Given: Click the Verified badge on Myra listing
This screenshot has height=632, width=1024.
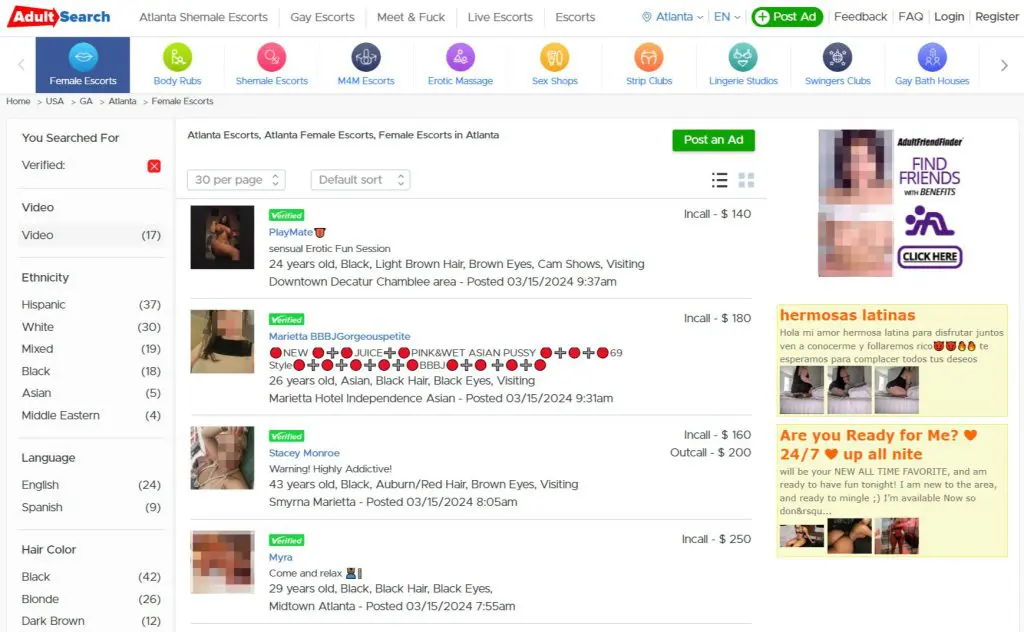Looking at the screenshot, I should tap(287, 541).
